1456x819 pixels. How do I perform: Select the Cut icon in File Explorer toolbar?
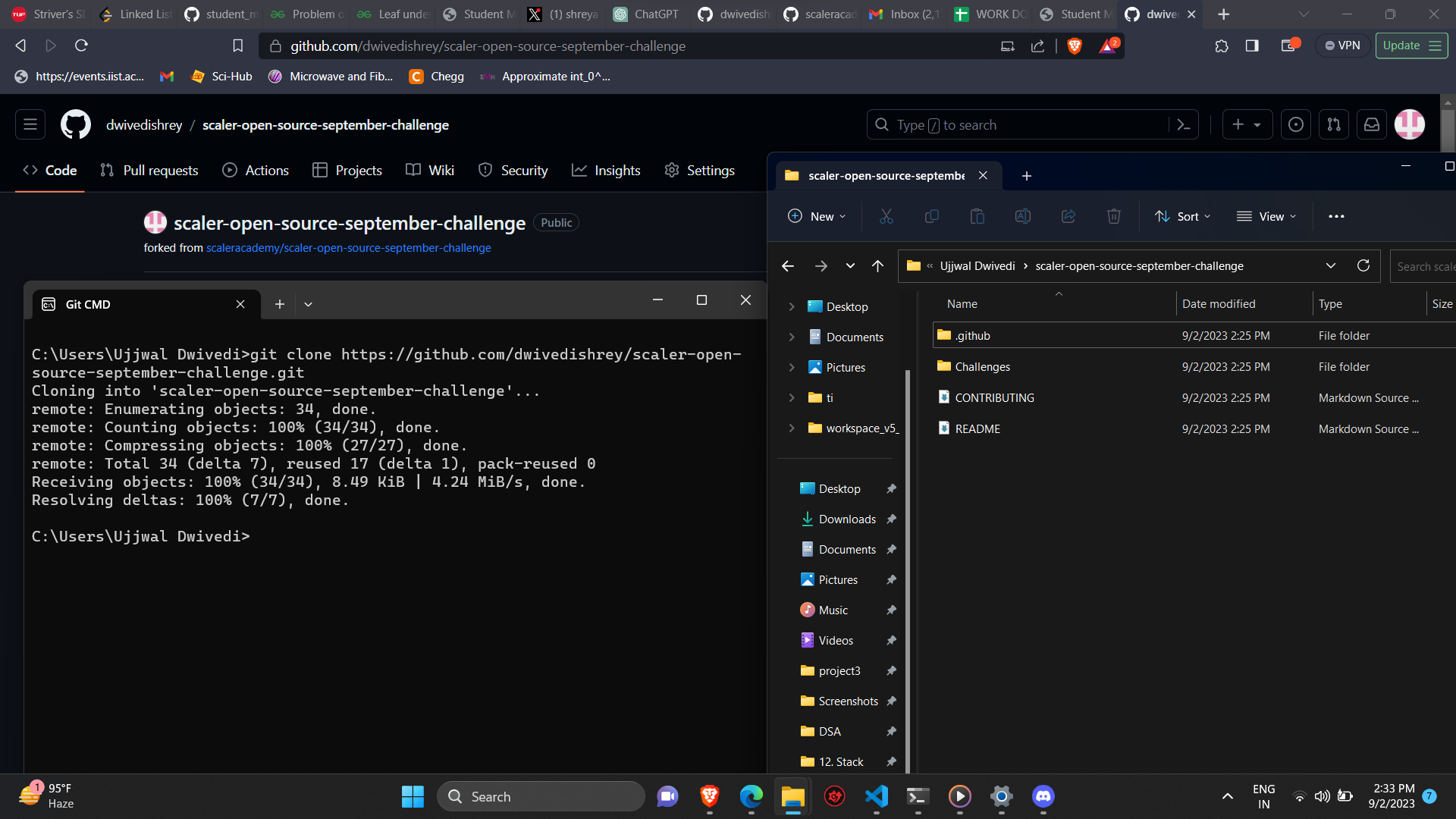click(x=886, y=216)
